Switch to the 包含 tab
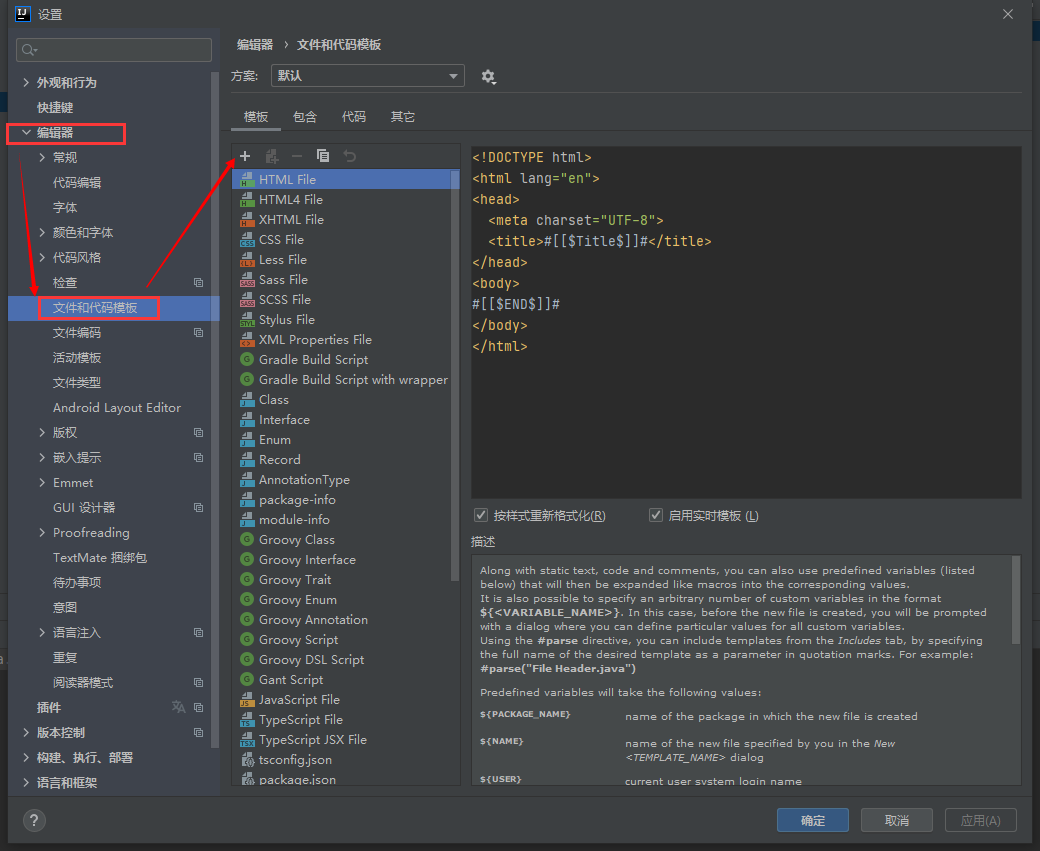 coord(305,117)
